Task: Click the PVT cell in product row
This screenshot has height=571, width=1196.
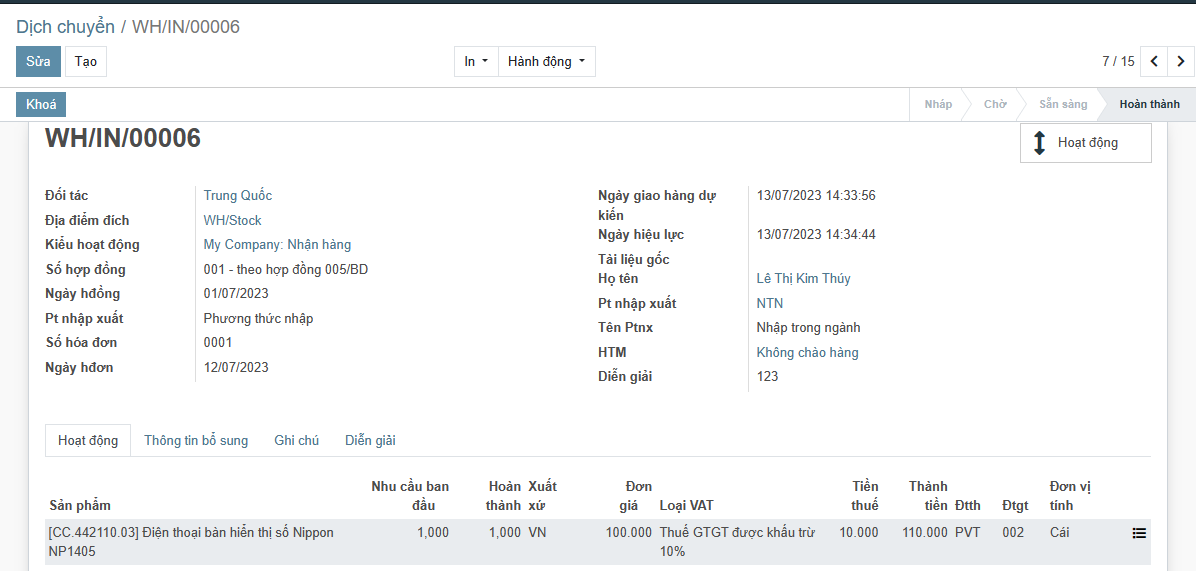Action: 967,533
